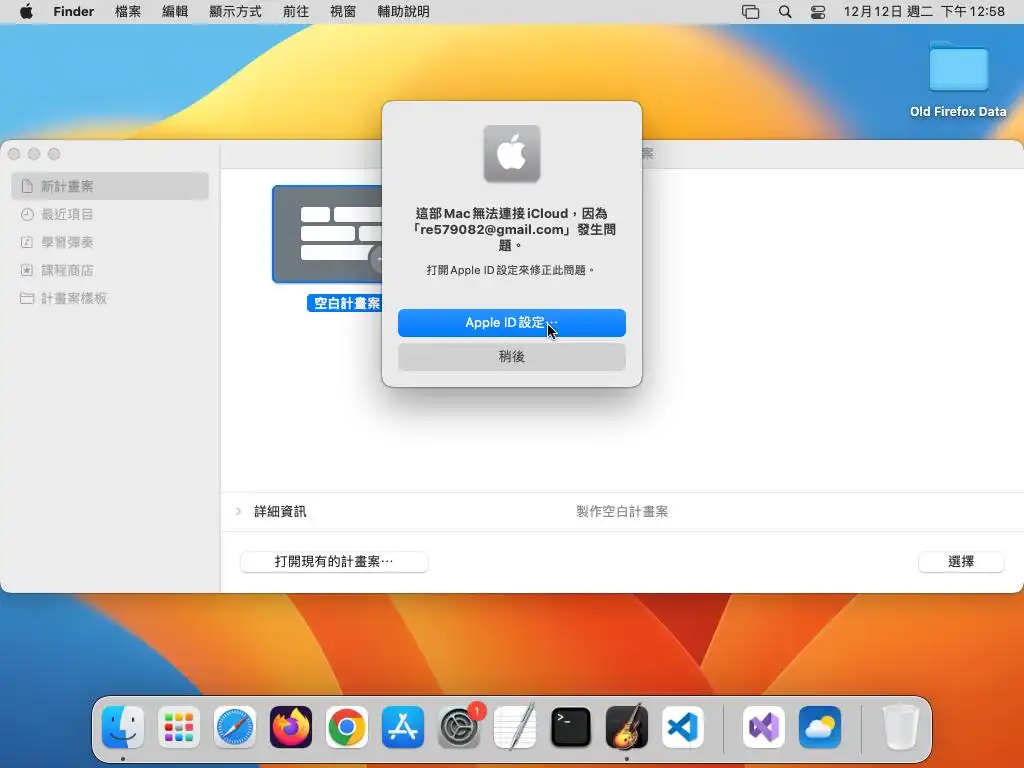1024x768 pixels.
Task: Launch Firefox from the Dock
Action: pos(291,727)
